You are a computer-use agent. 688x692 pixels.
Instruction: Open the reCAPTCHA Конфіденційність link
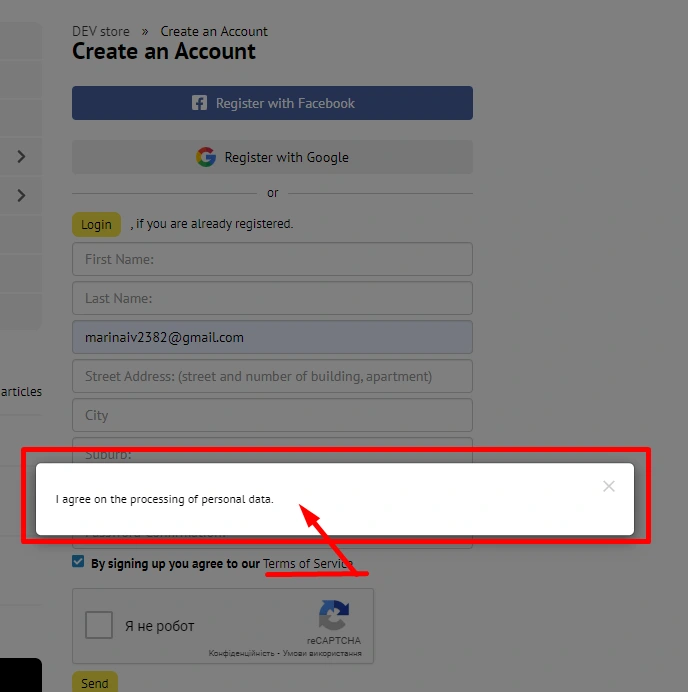pos(241,653)
